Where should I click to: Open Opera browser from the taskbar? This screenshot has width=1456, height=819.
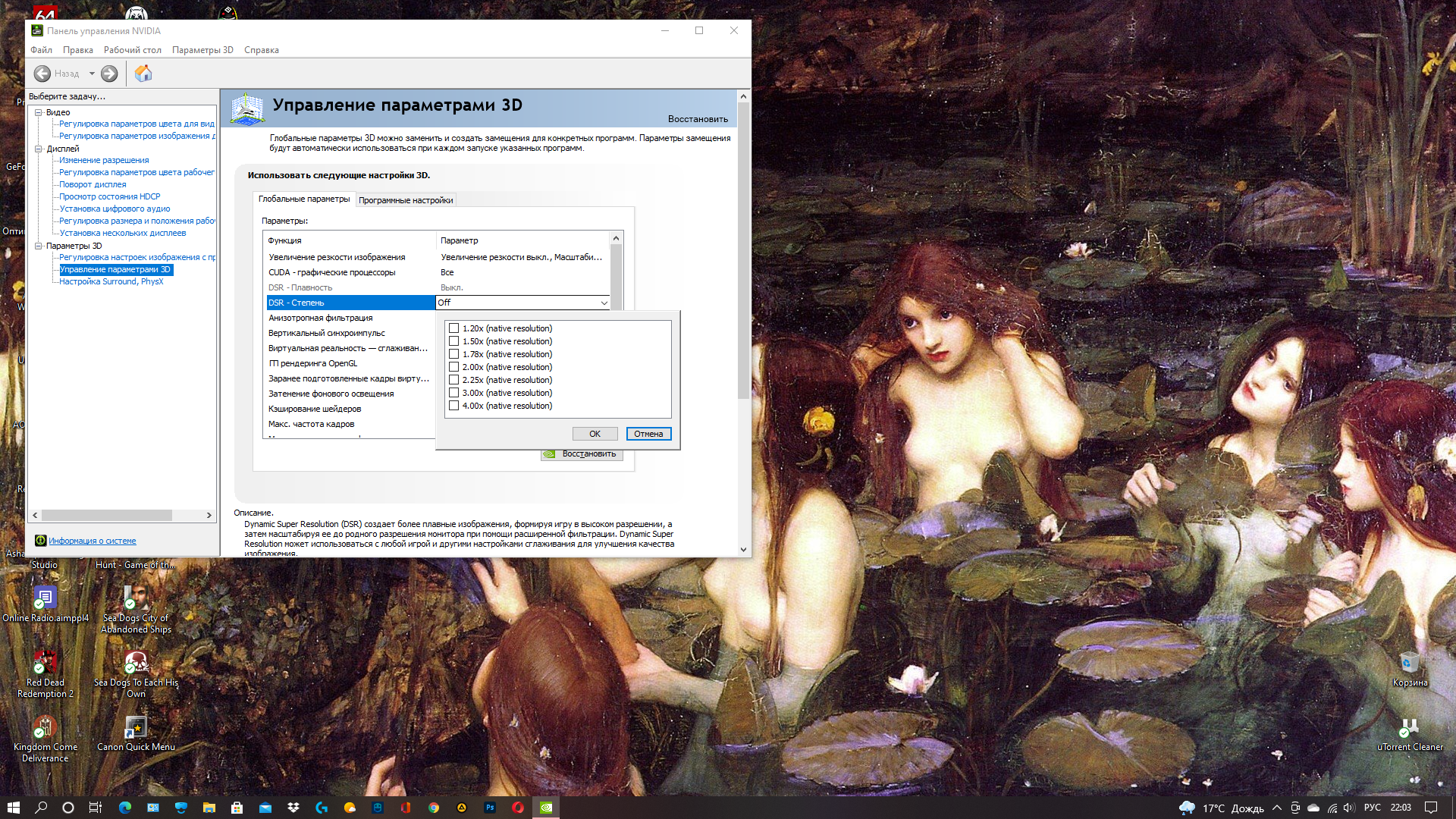tap(517, 808)
